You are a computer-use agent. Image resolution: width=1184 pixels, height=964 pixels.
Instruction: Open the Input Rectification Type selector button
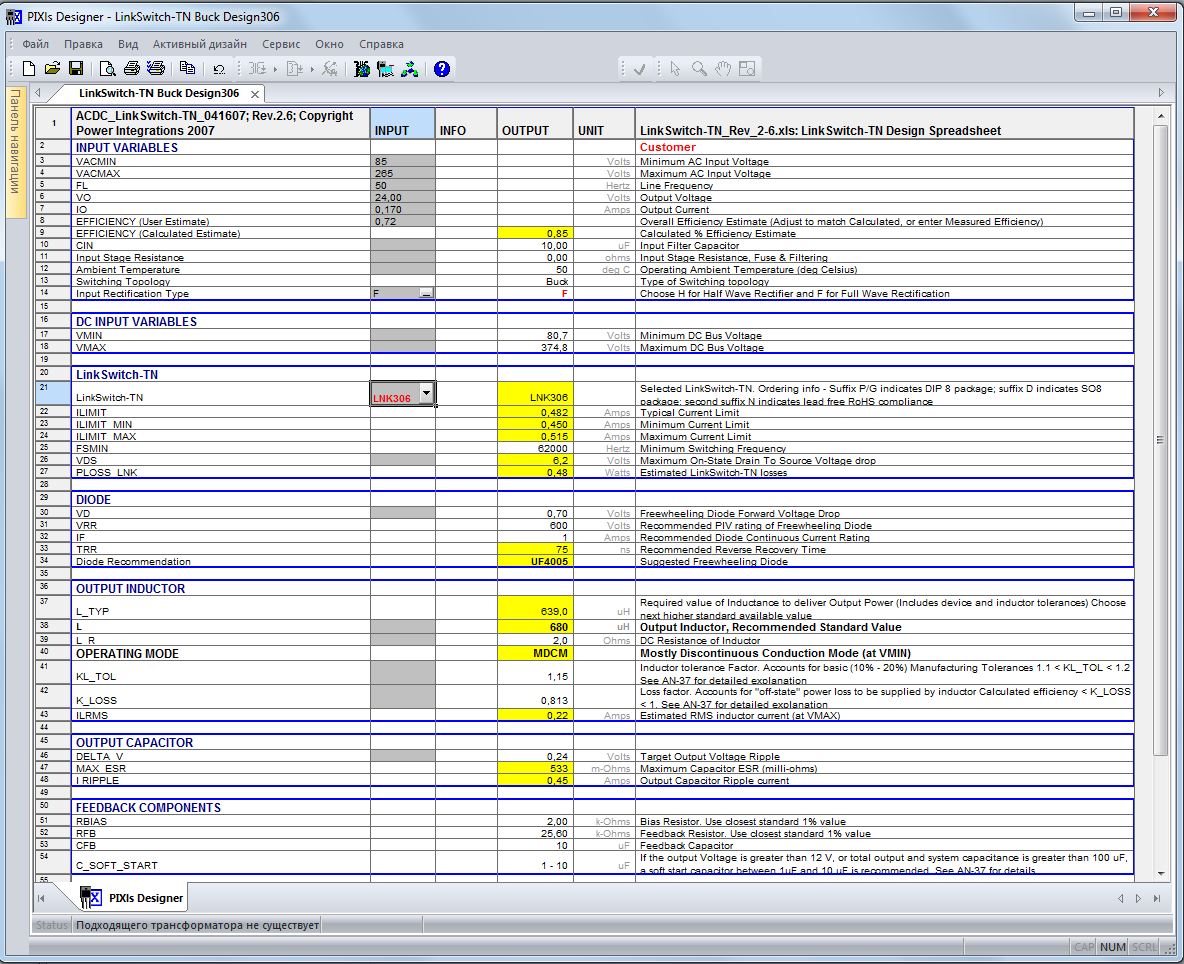426,294
